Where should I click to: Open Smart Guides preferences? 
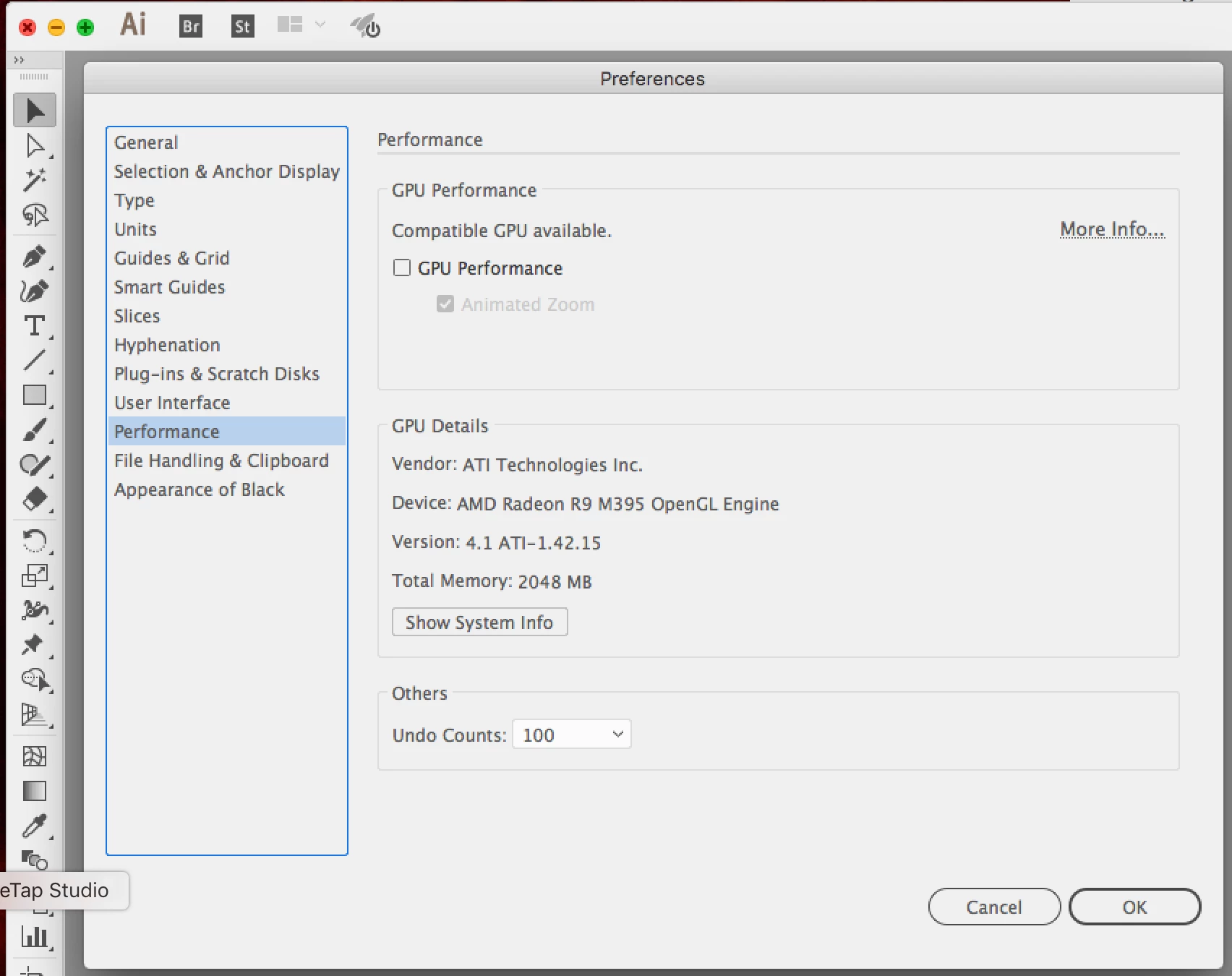(x=227, y=287)
